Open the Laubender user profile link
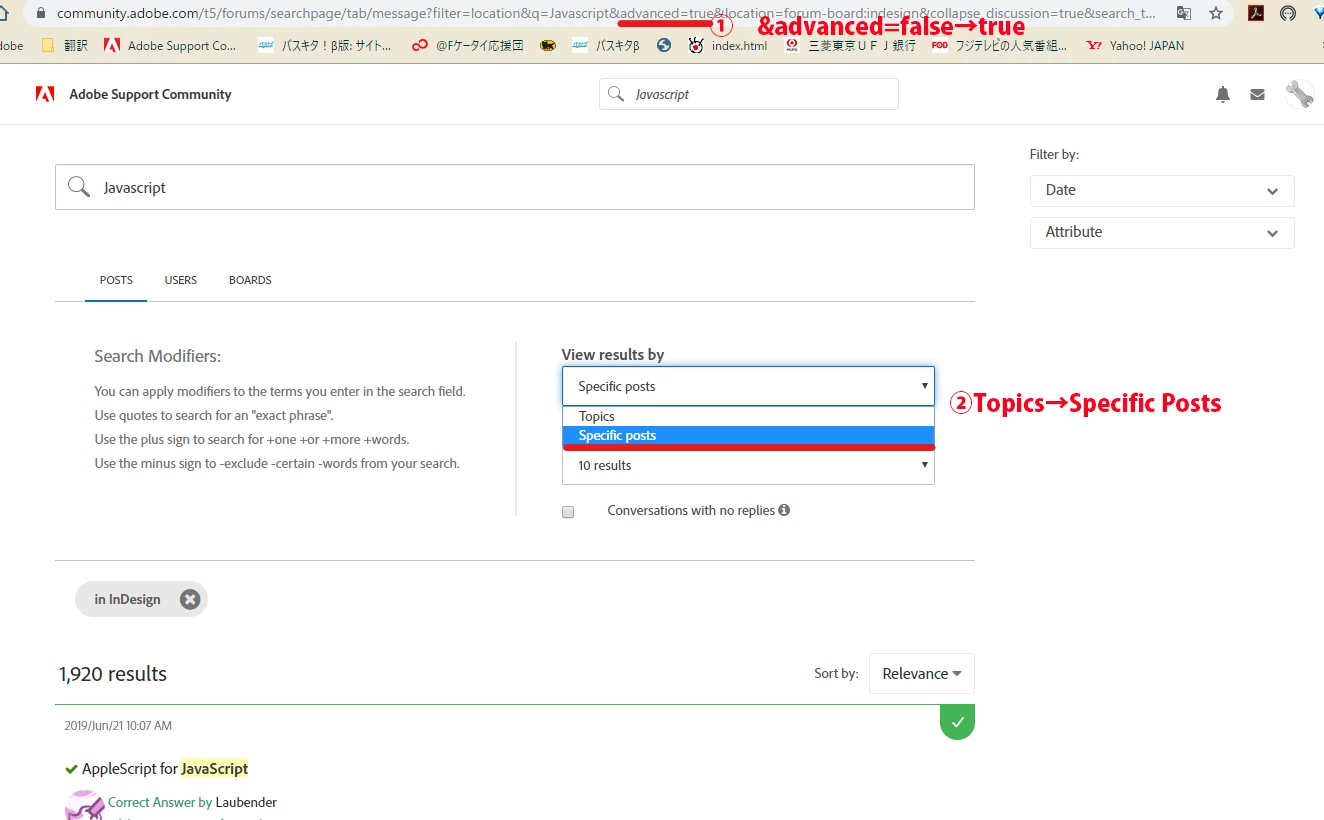 click(246, 802)
